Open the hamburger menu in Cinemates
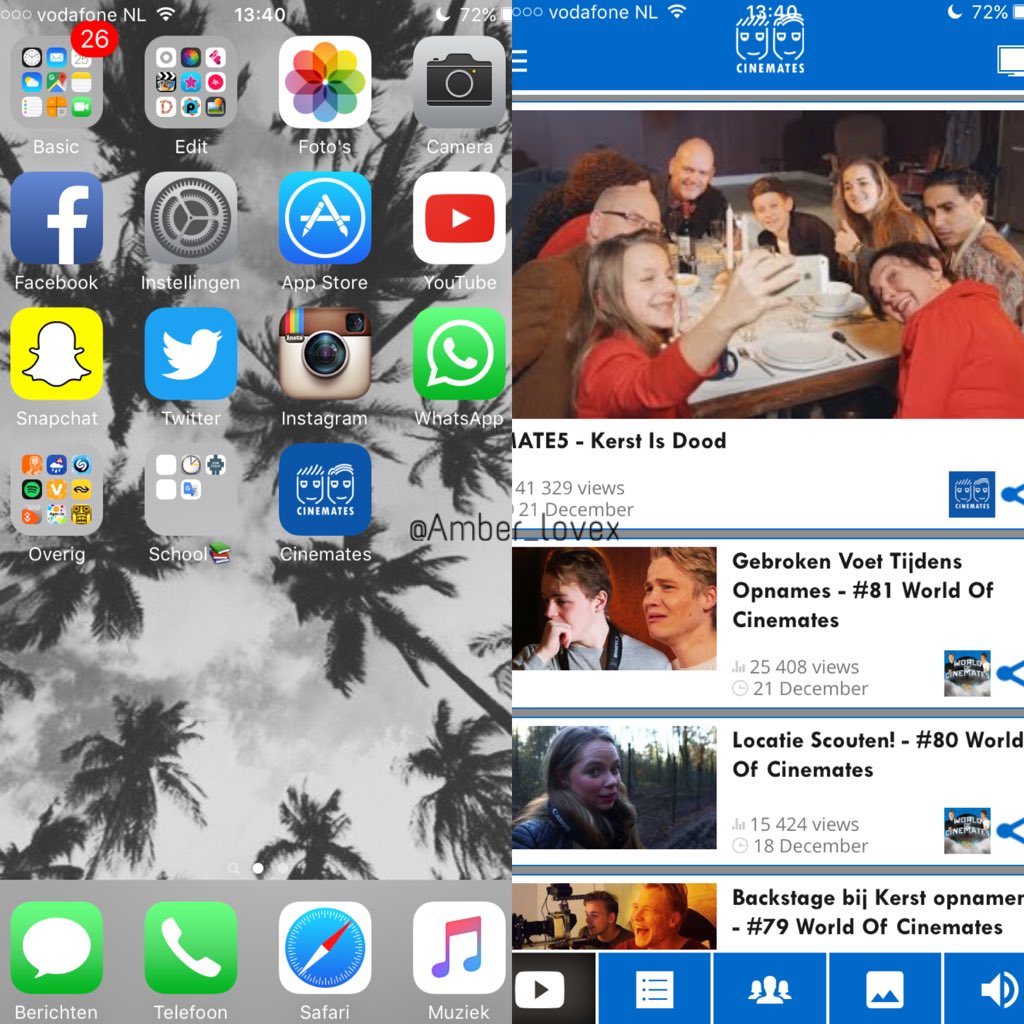 point(519,61)
